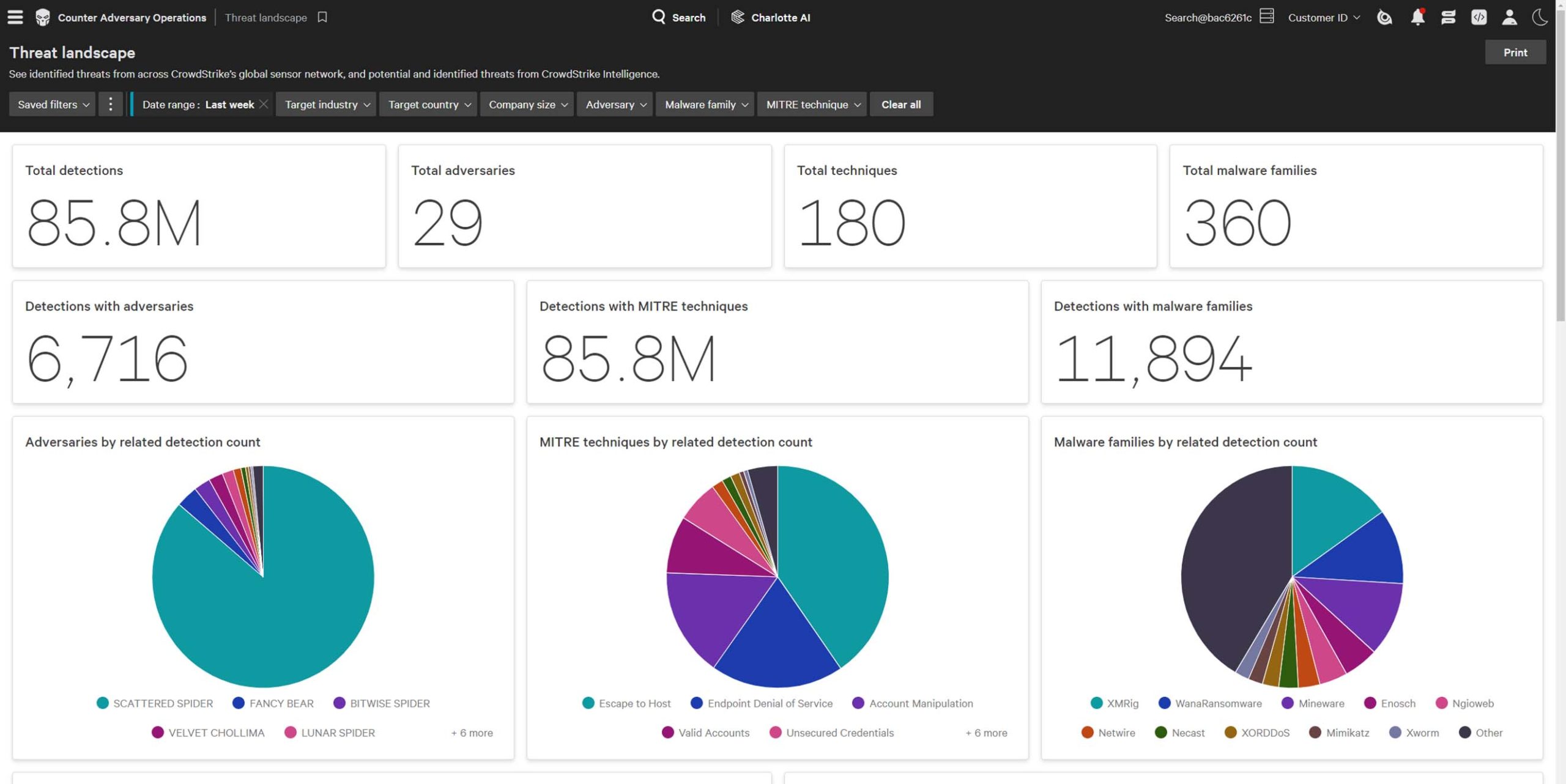Click Search@bac6261c text in header

pos(1208,17)
